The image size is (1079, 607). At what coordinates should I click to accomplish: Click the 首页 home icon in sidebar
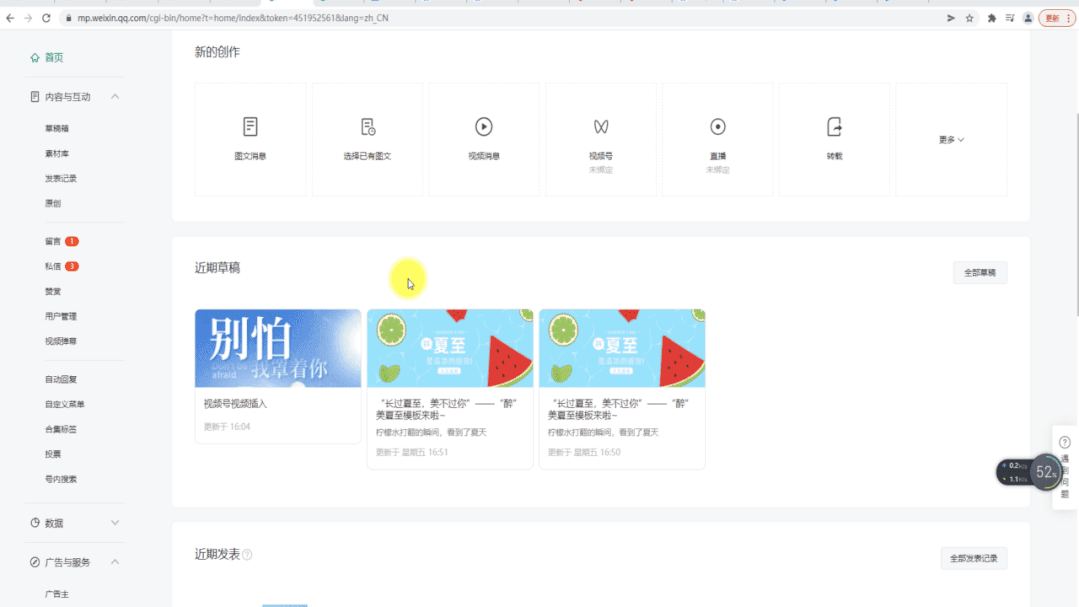[x=34, y=58]
